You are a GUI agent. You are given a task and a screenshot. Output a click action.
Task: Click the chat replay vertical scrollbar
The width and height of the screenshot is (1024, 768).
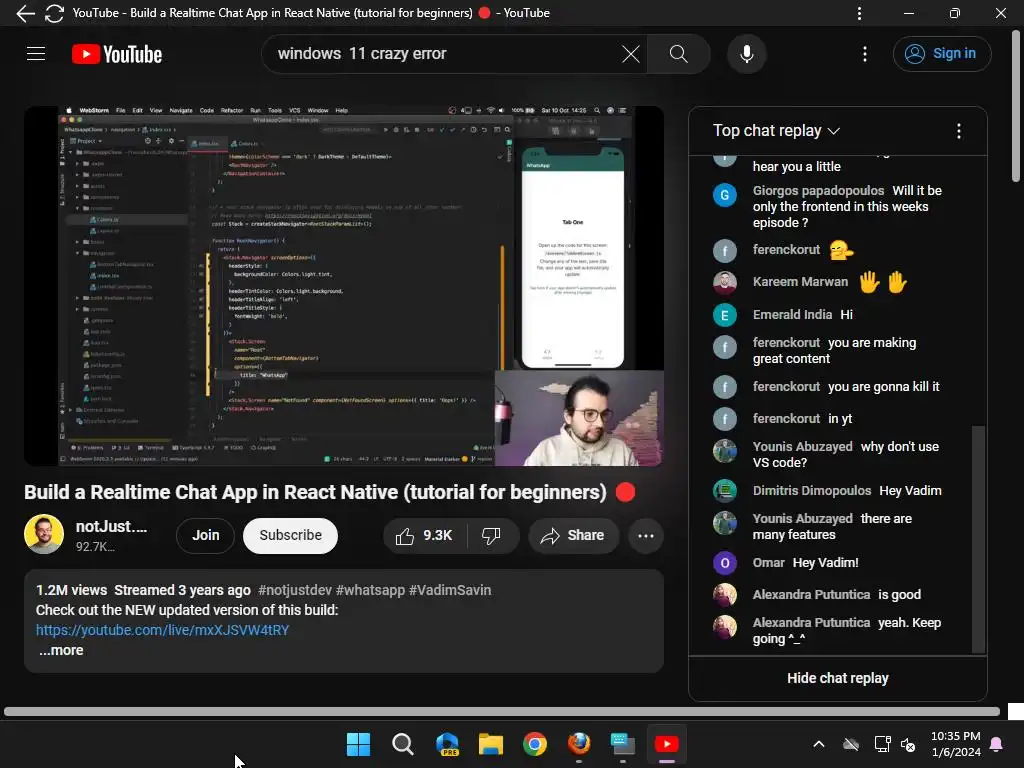[978, 538]
